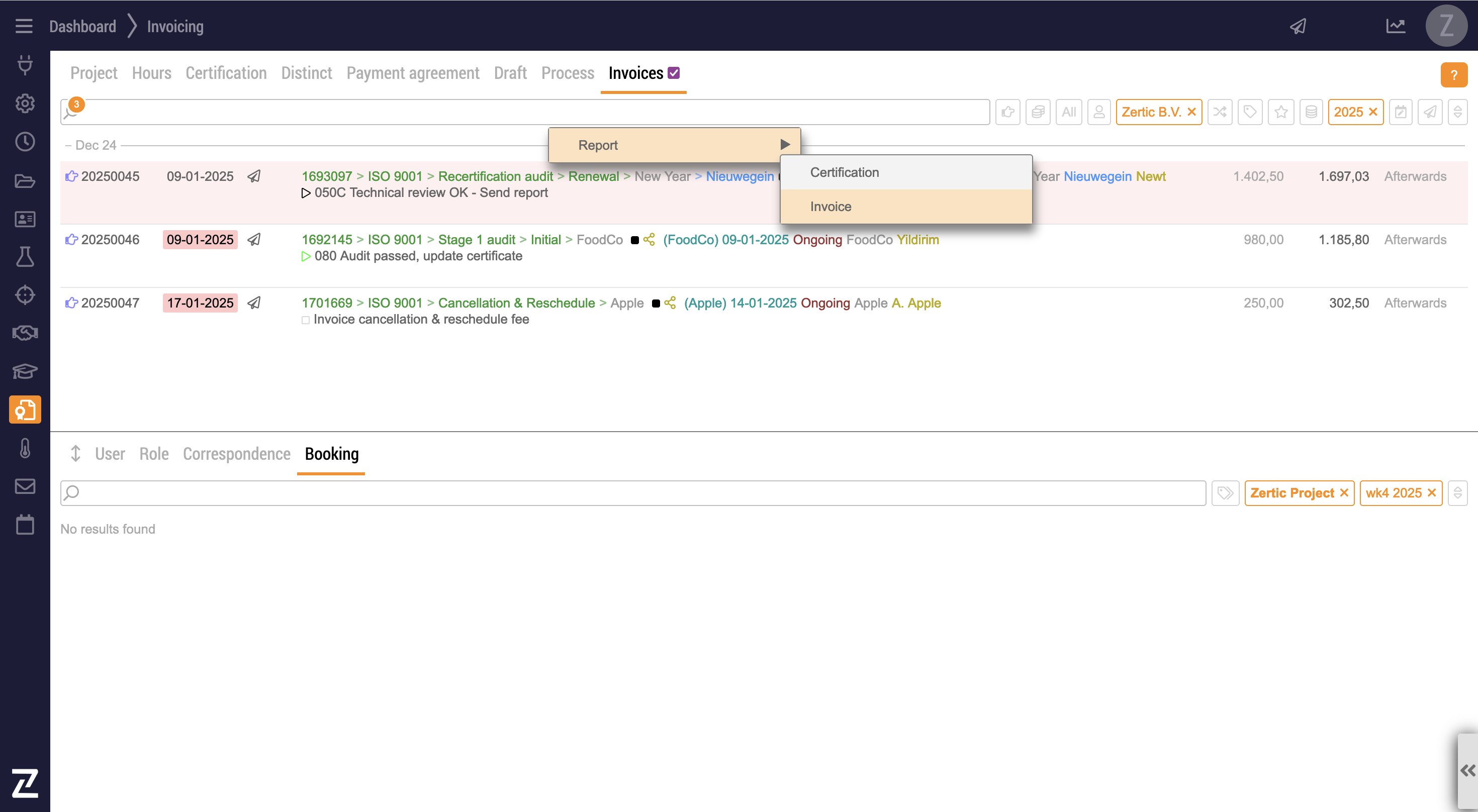Click the shuffle icon in filter toolbar
Screen dimensions: 1478x812
1220,112
